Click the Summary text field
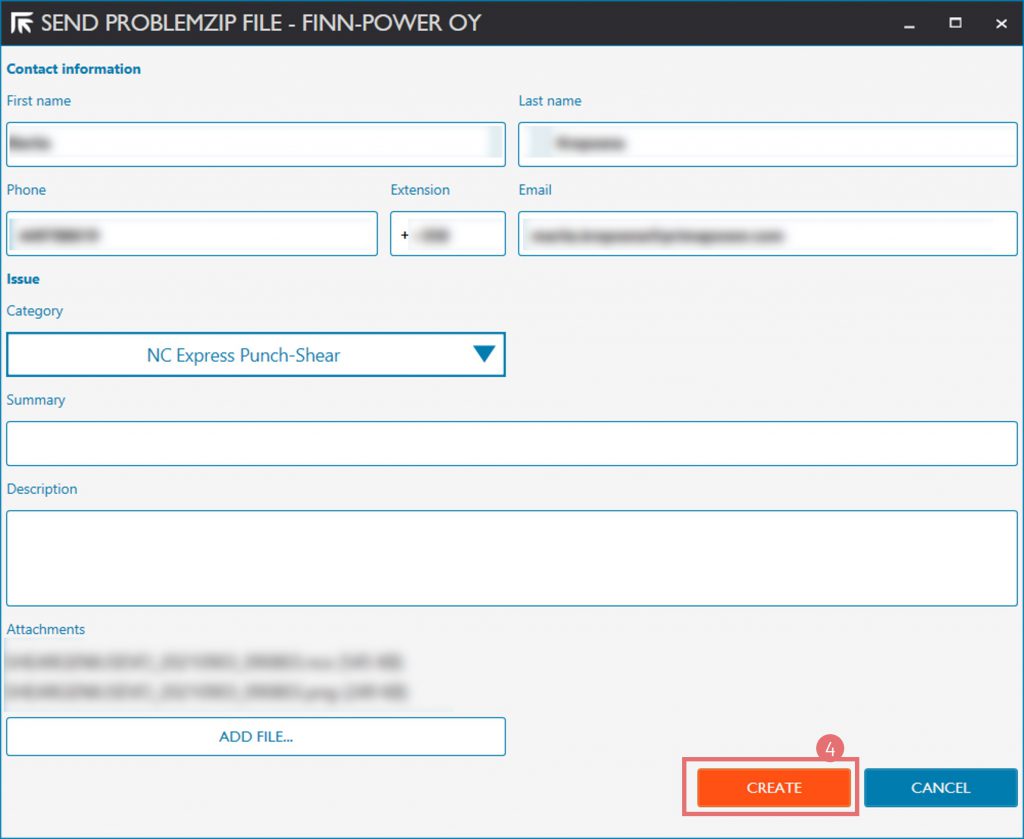The width and height of the screenshot is (1024, 839). click(x=511, y=443)
